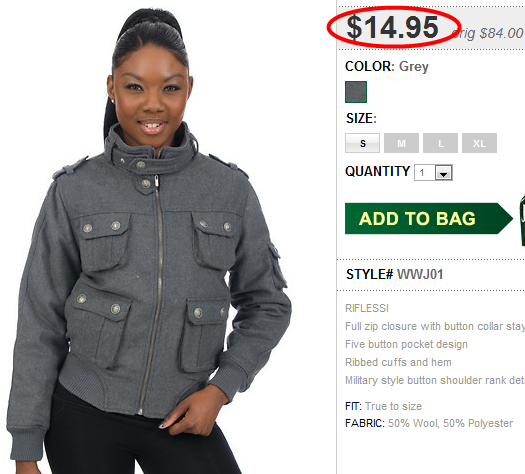Click the circled $14.95 sale price

(392, 27)
